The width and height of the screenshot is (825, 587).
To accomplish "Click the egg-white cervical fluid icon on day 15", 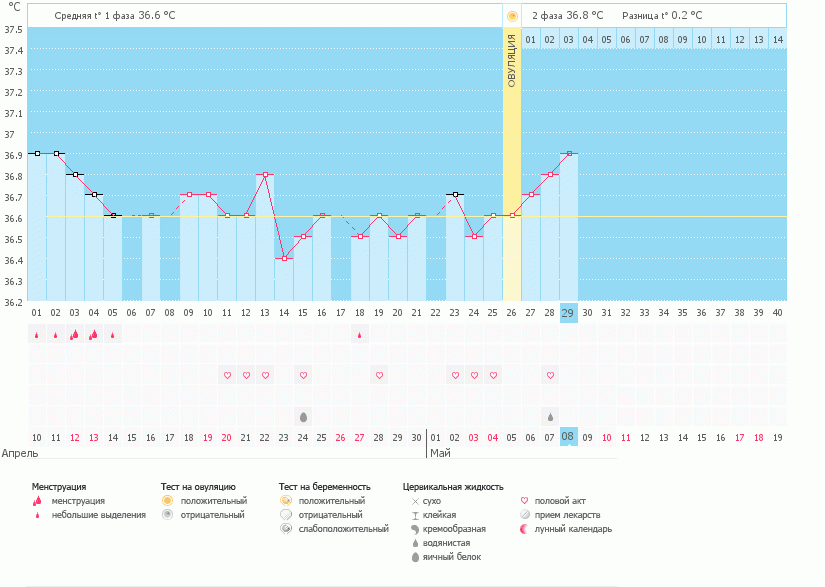I will pos(303,416).
